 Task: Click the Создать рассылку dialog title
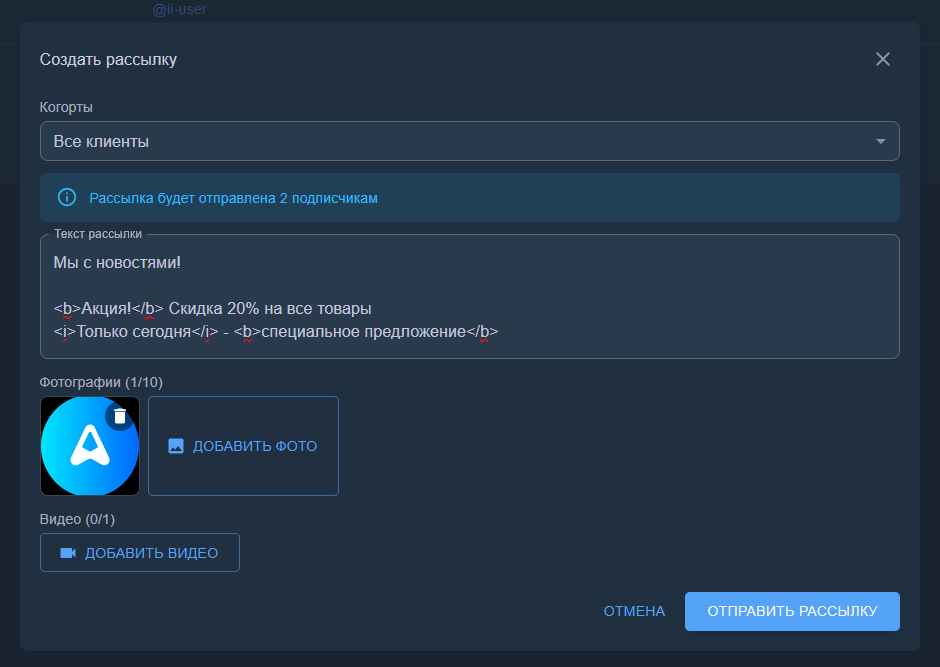[108, 60]
